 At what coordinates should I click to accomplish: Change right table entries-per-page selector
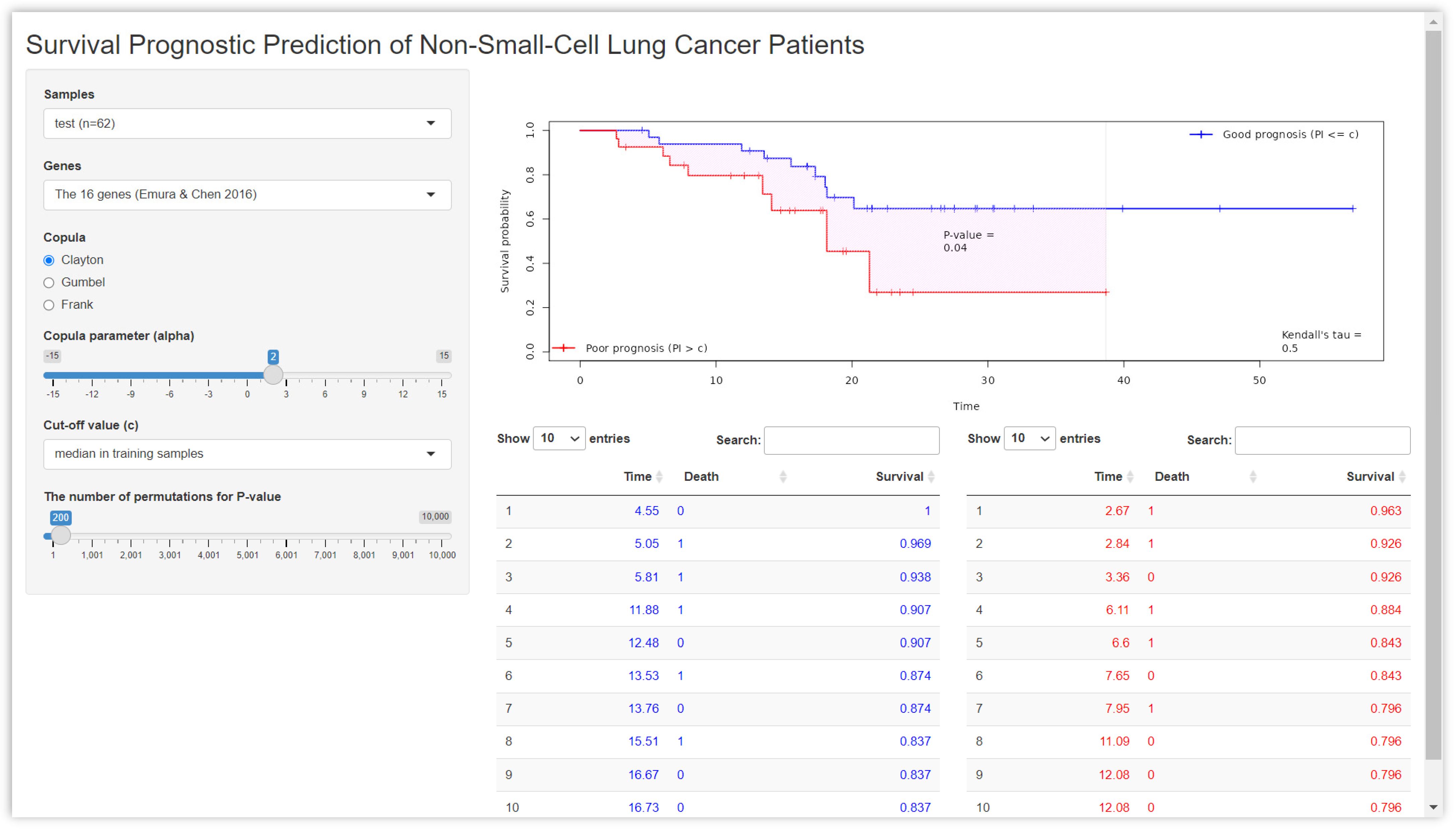(x=1029, y=438)
